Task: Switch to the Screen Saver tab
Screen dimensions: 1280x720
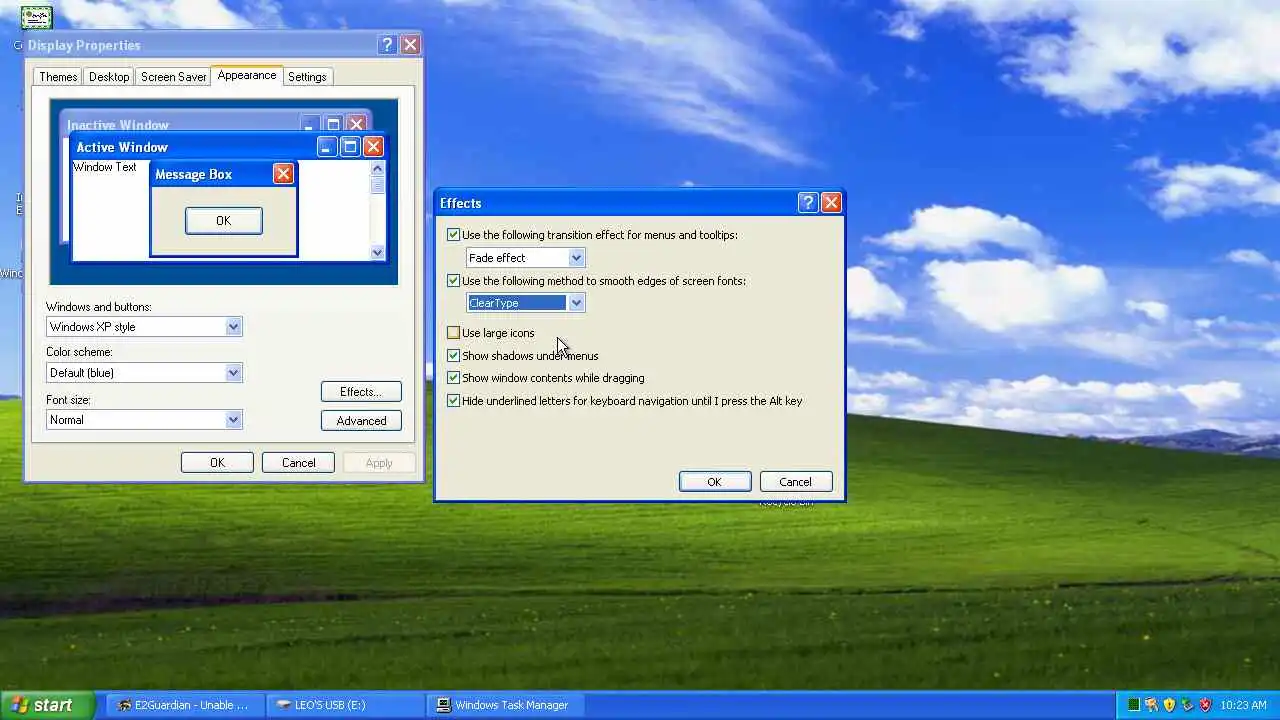Action: tap(173, 77)
